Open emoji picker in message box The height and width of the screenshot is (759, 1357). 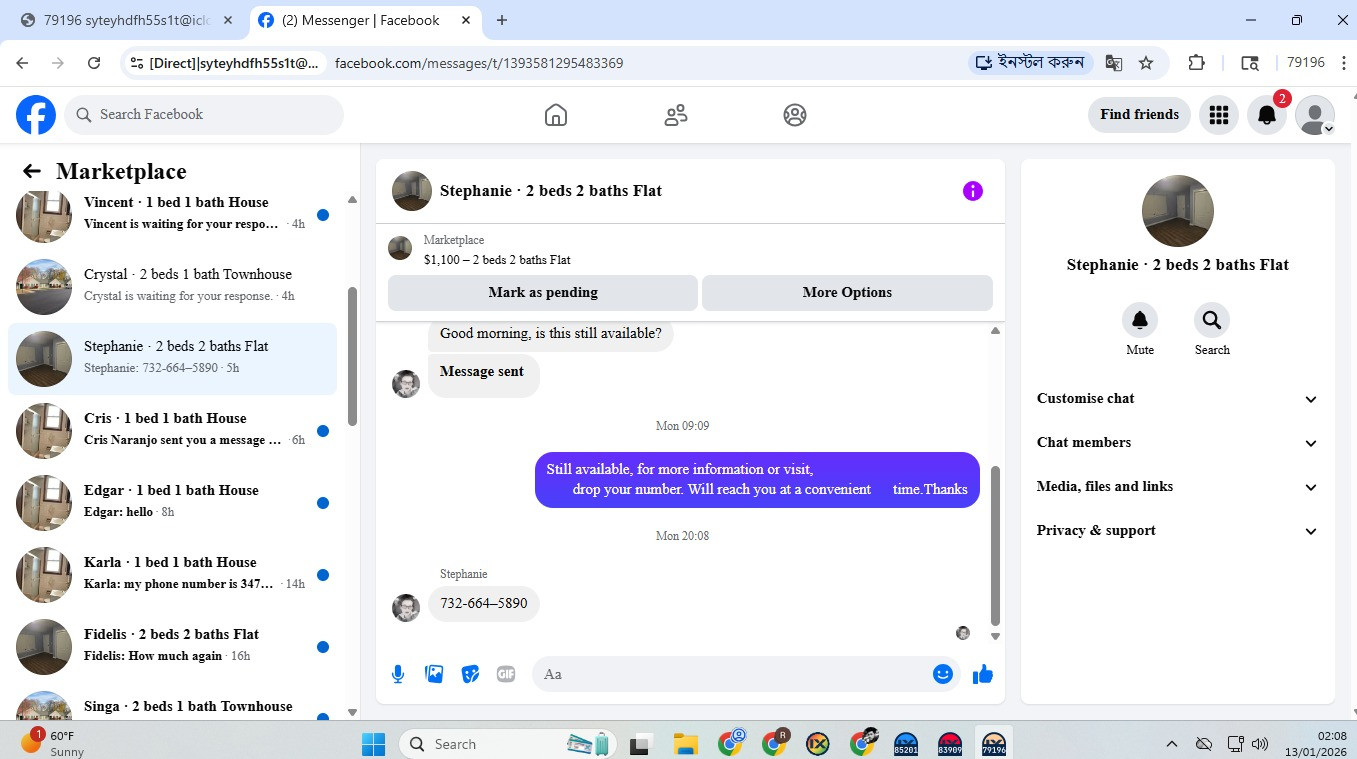pyautogui.click(x=942, y=674)
